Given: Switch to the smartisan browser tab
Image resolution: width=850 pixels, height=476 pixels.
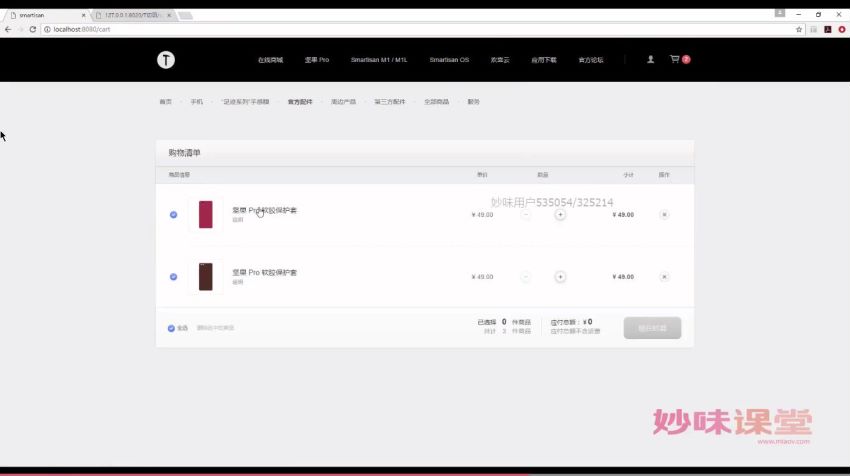Looking at the screenshot, I should pos(46,15).
